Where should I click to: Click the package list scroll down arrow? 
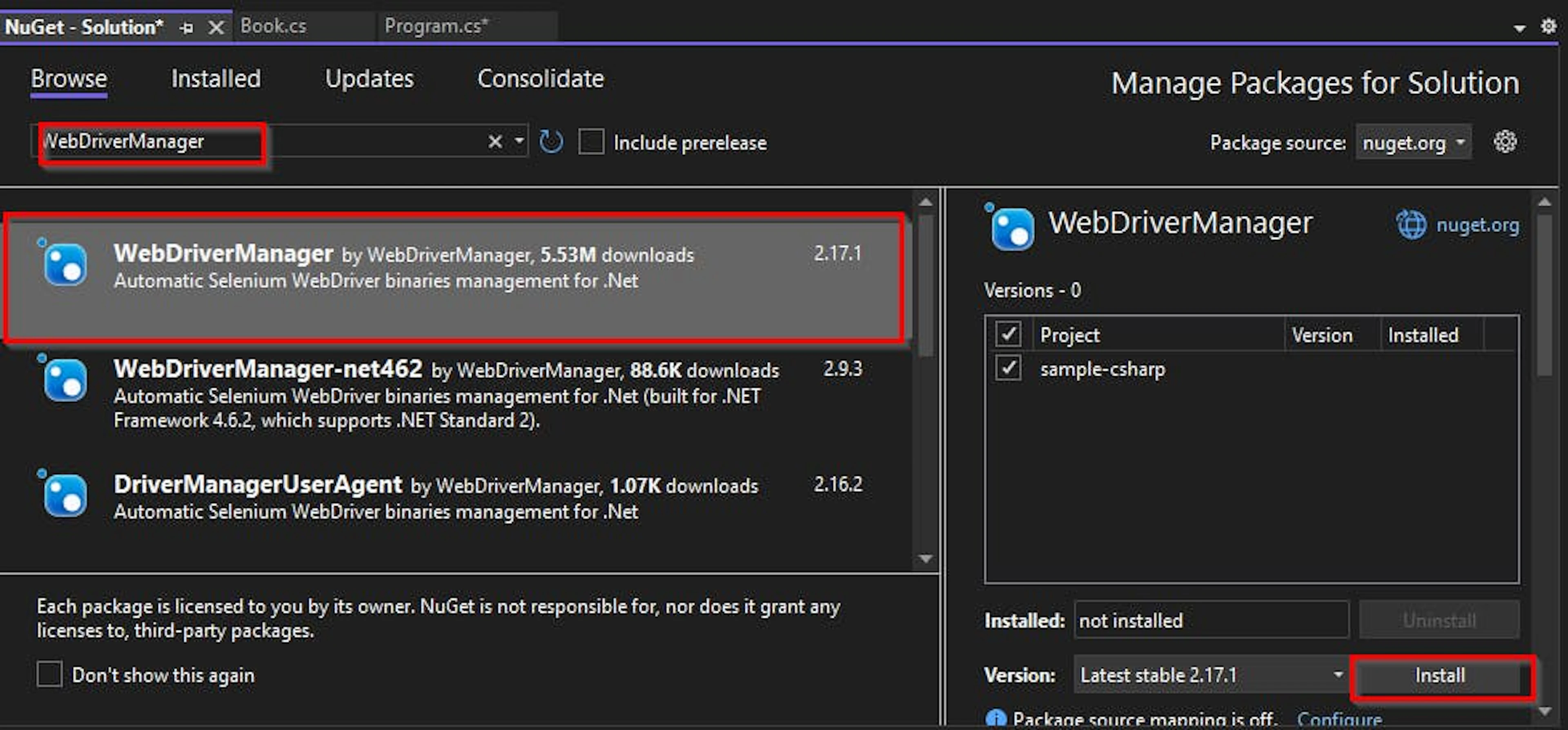[926, 558]
